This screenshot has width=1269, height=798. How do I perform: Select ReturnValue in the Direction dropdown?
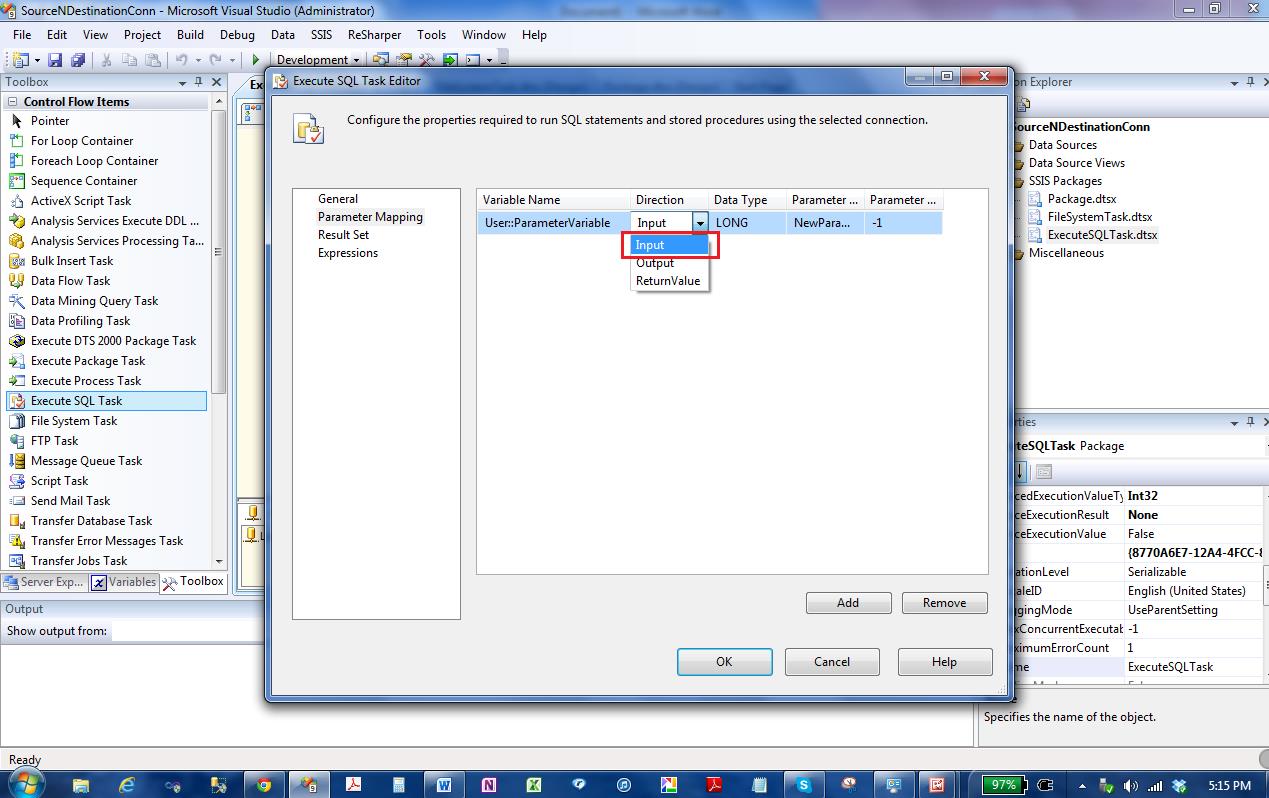coord(668,281)
